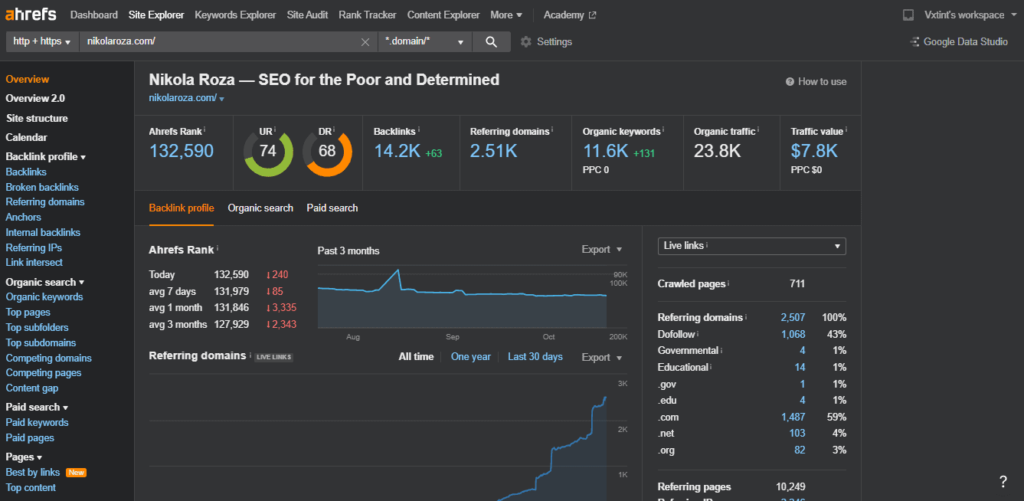Open Export menu for Referring domains chart
The image size is (1024, 501).
point(601,357)
